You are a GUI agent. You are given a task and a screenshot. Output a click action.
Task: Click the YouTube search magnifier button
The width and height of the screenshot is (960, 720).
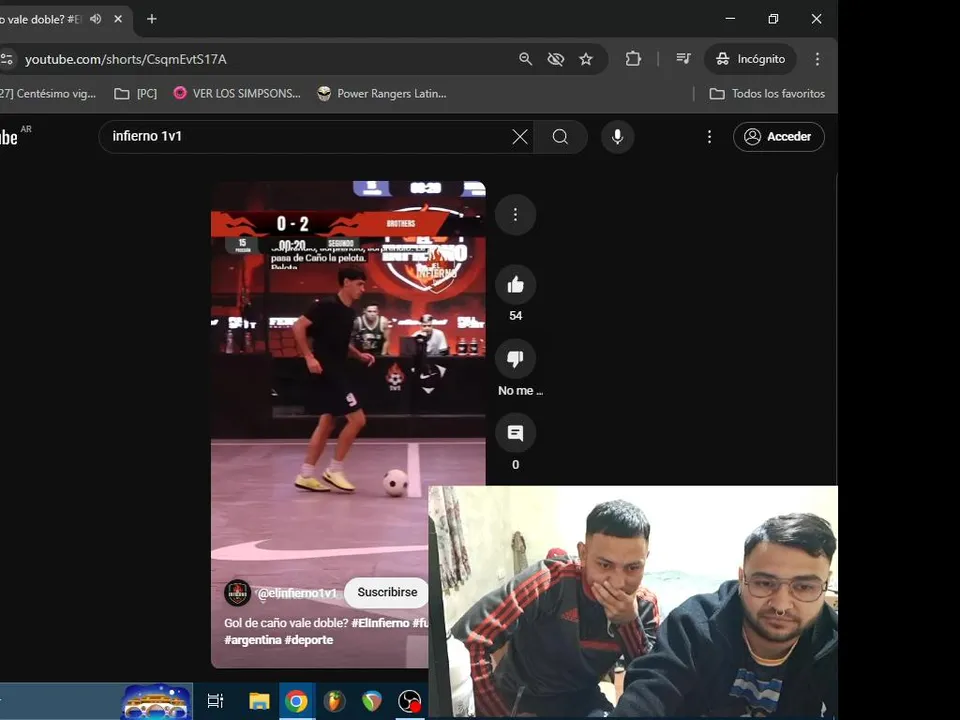pos(560,137)
